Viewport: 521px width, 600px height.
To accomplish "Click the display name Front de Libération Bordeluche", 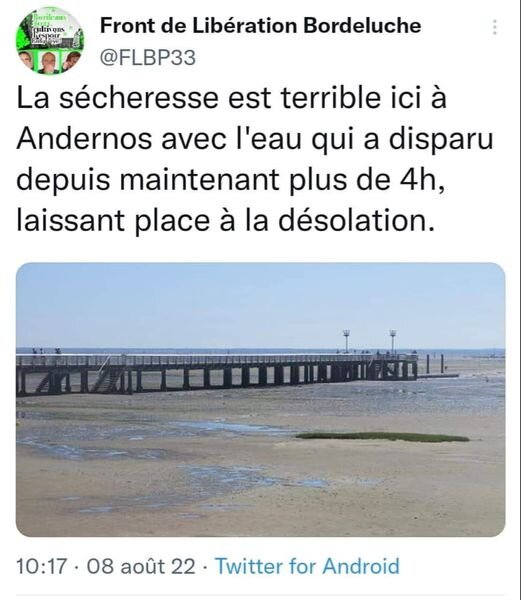I will 260,26.
